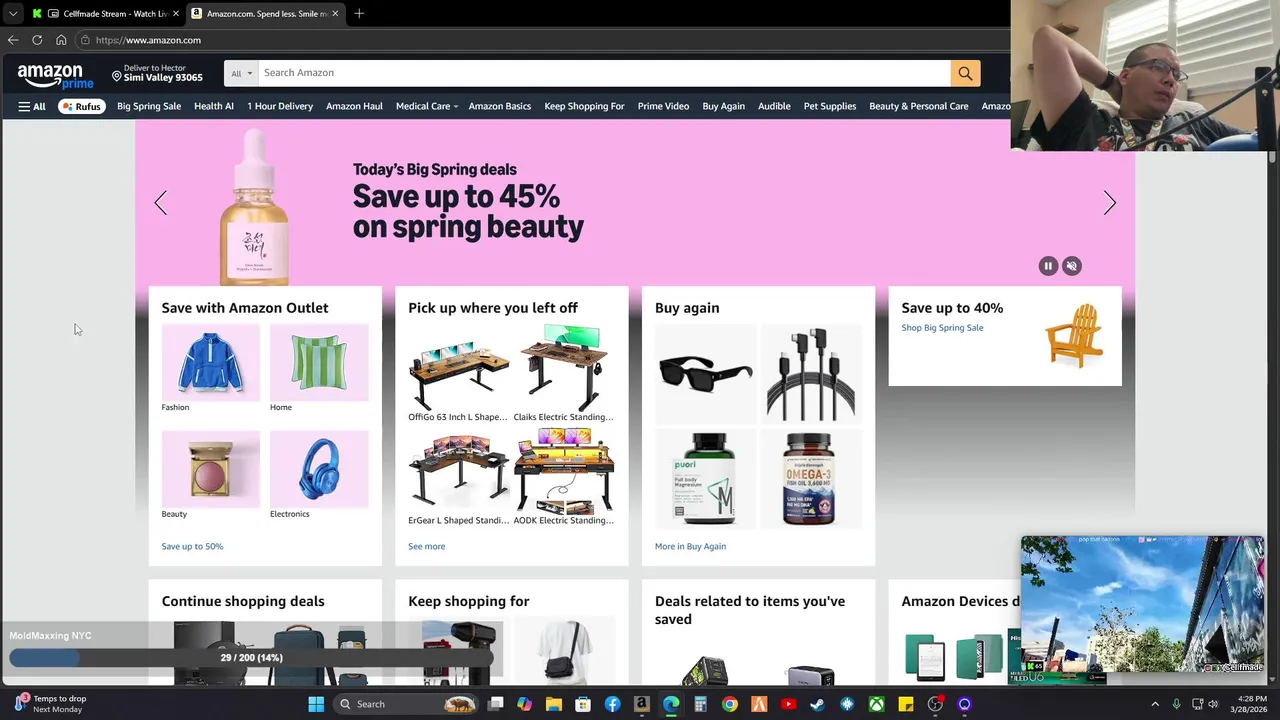Screen dimensions: 1280x720
Task: Open the All departments search dropdown
Action: point(241,73)
